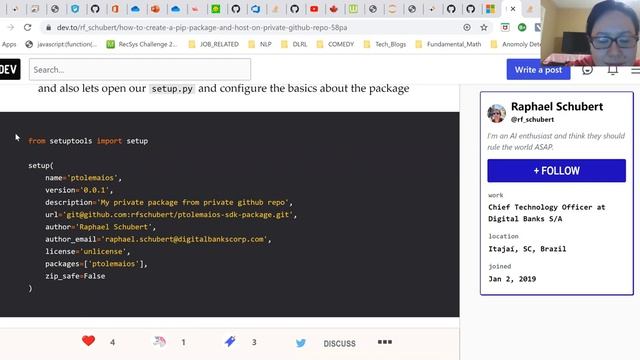This screenshot has height=360, width=640.
Task: Close the active dev.to tab
Action: click(x=513, y=9)
